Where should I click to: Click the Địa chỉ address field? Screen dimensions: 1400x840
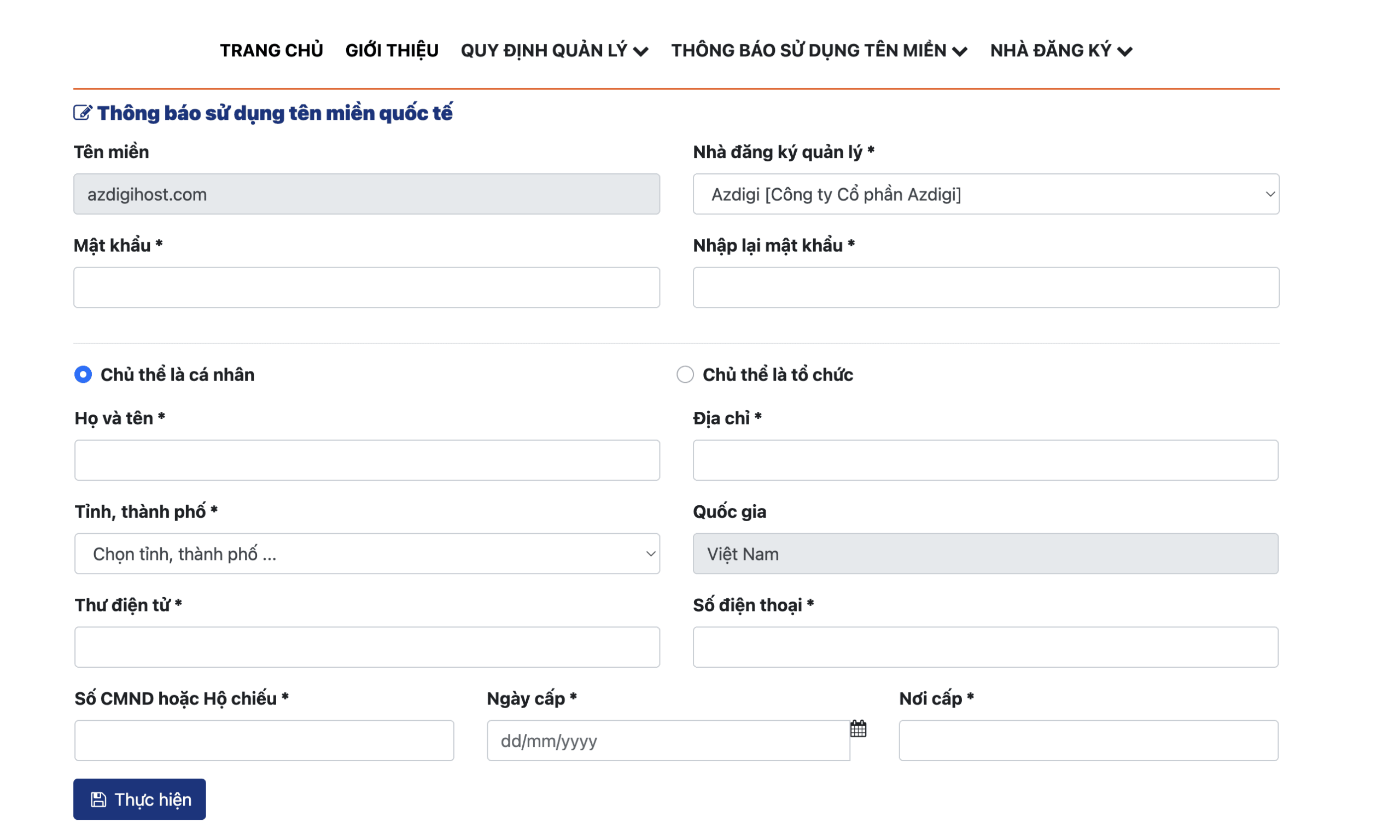pyautogui.click(x=984, y=460)
